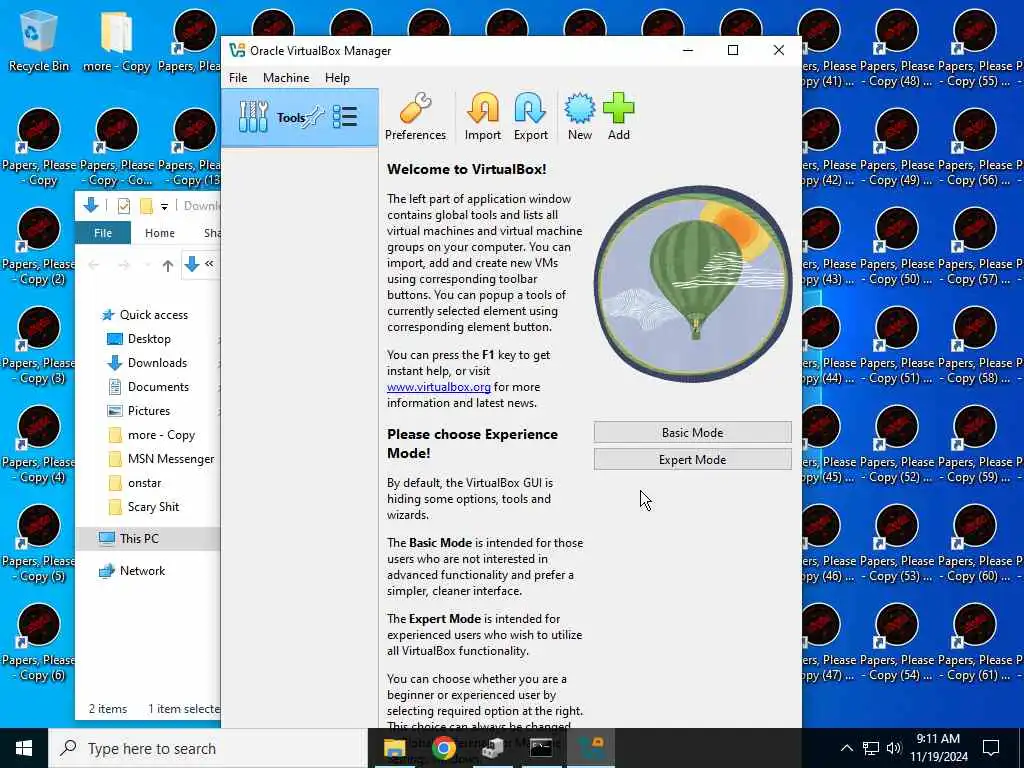This screenshot has width=1024, height=768.
Task: Select Scary Shit folder in Explorer sidebar
Action: [153, 507]
